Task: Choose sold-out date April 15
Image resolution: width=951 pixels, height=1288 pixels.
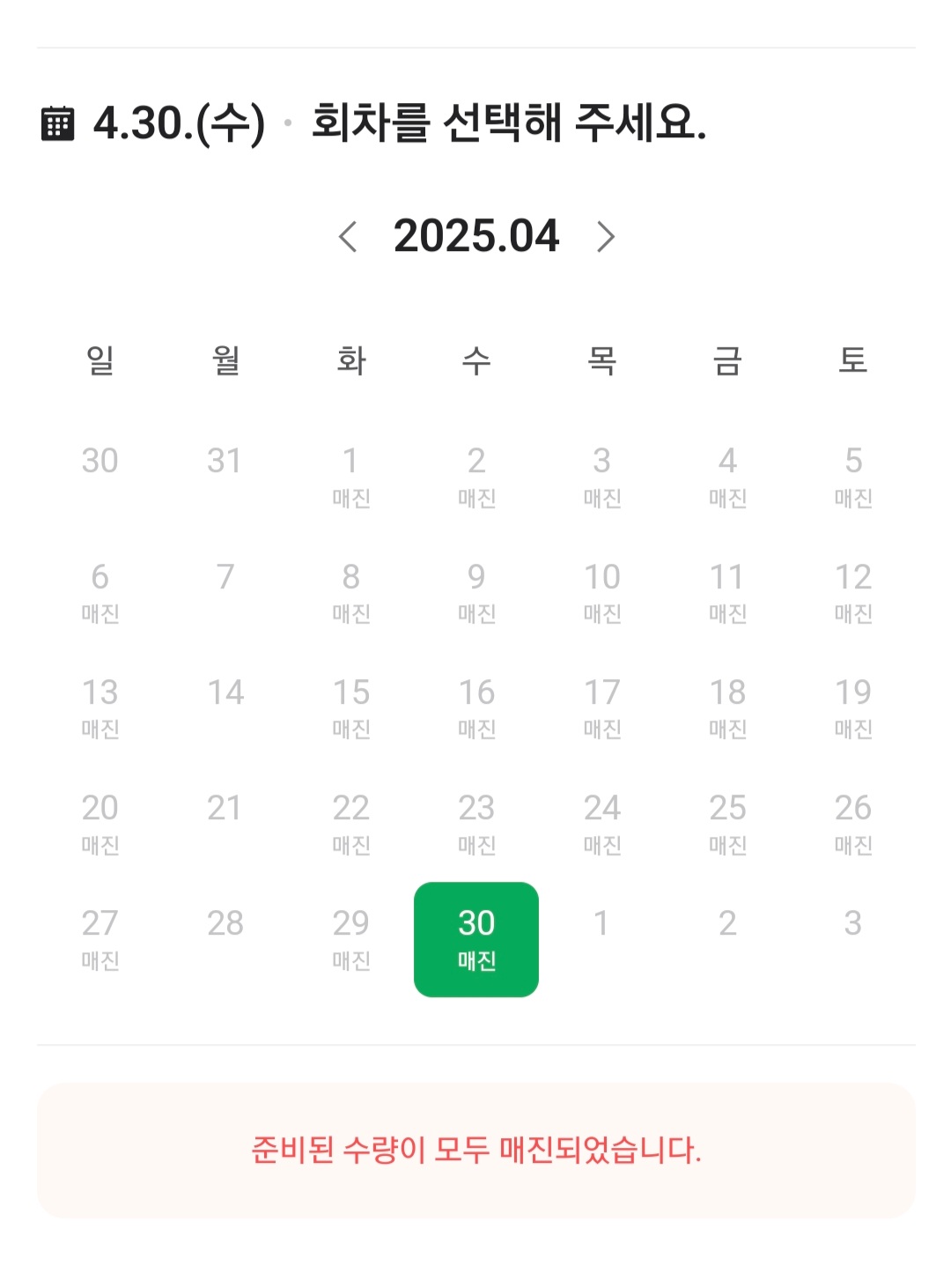Action: click(x=351, y=708)
